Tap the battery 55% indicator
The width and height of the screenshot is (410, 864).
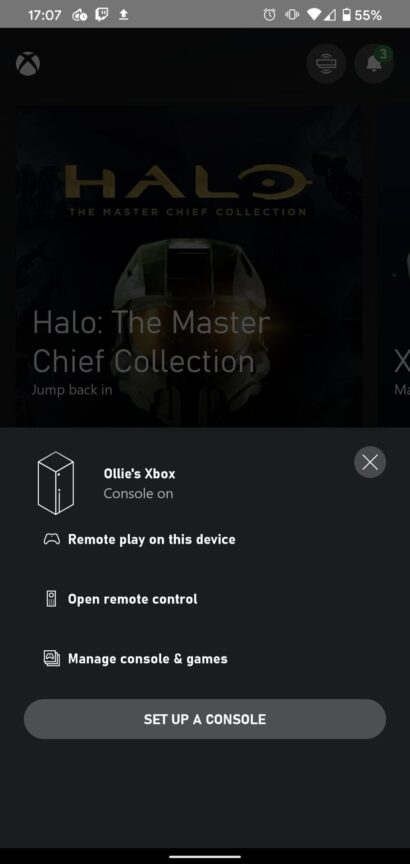362,15
